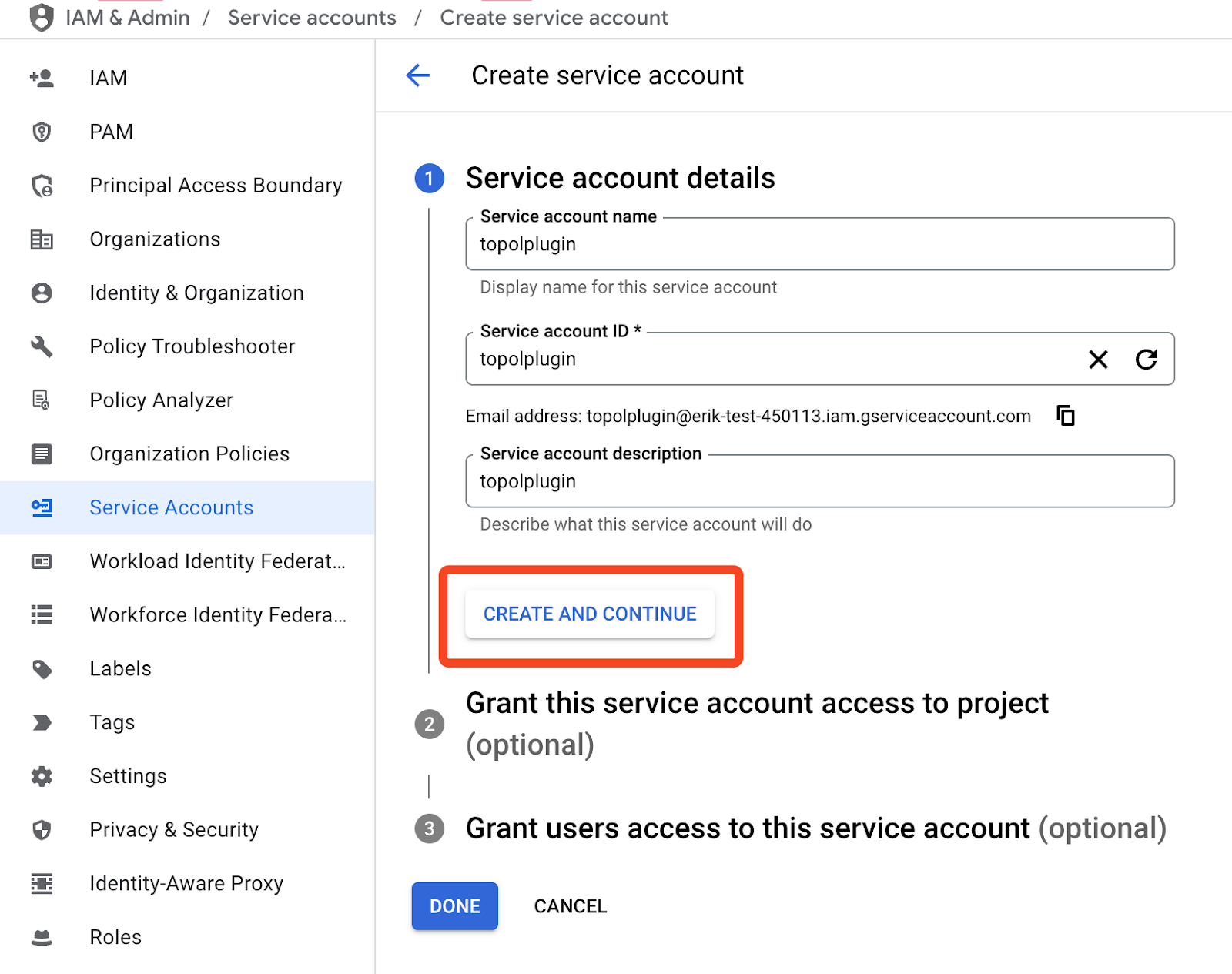Select Principal Access Boundary menu item
Screen dimensions: 1232x974
[x=216, y=186]
